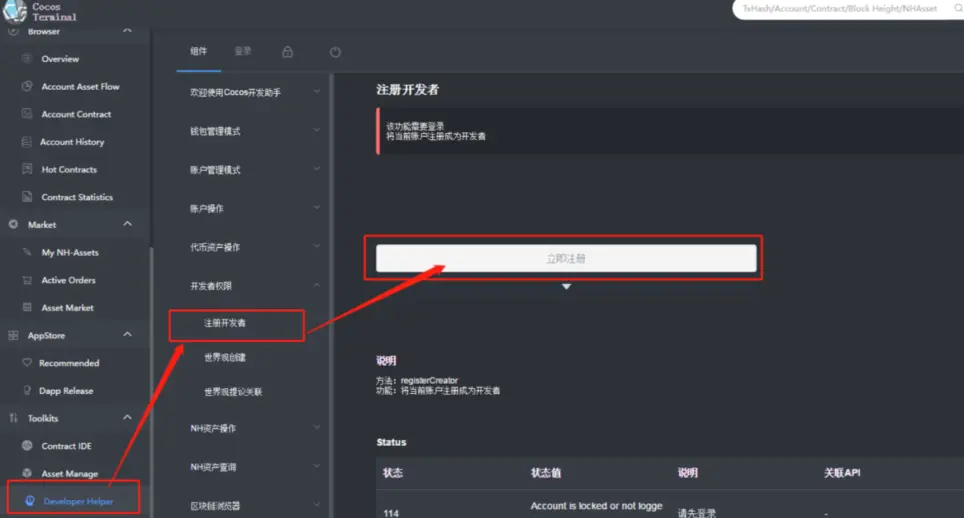Image resolution: width=964 pixels, height=518 pixels.
Task: Click the lock icon in tab bar
Action: coord(287,52)
